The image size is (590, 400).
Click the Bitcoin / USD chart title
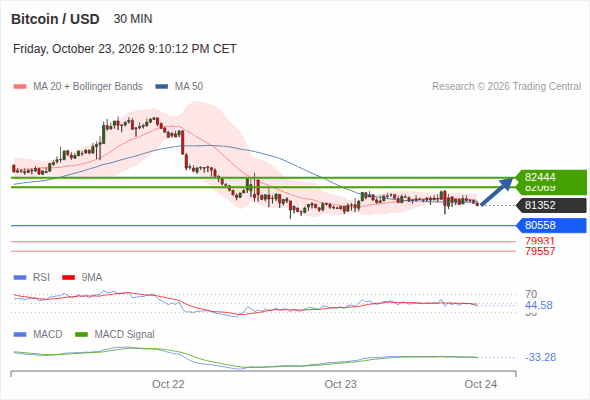55,19
